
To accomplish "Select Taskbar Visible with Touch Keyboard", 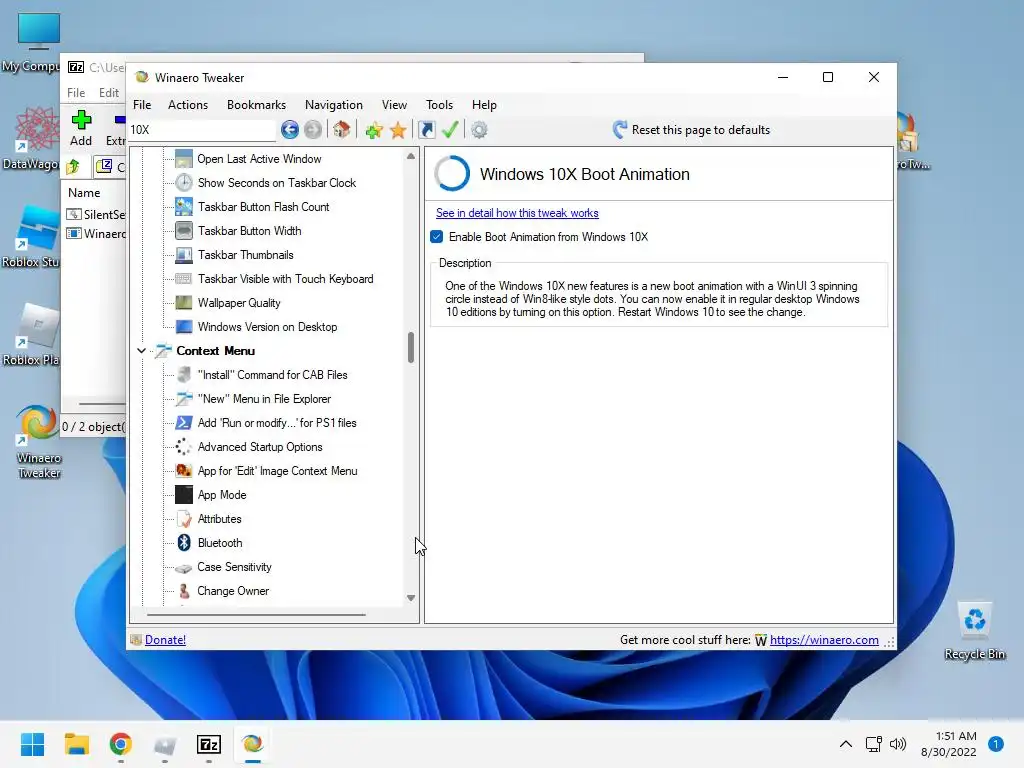I will (285, 279).
